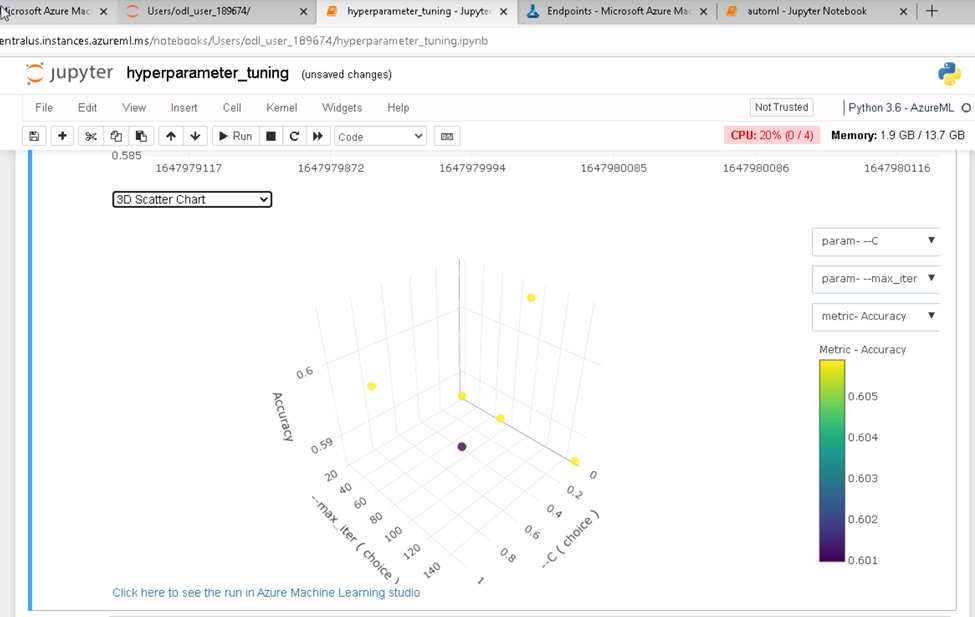This screenshot has width=975, height=617.
Task: Copy selected cells icon
Action: coord(116,136)
